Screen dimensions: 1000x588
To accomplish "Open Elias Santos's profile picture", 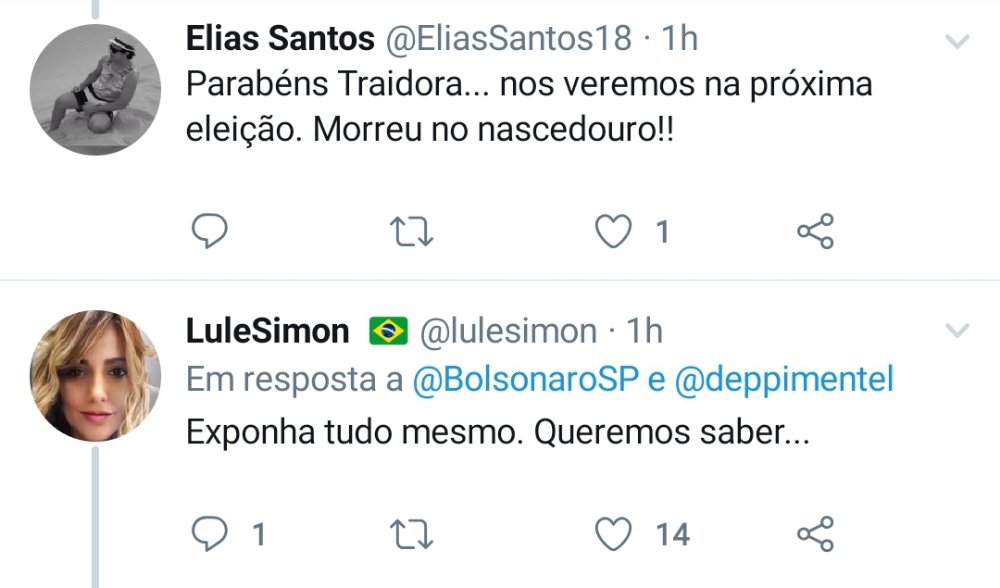I will 95,90.
